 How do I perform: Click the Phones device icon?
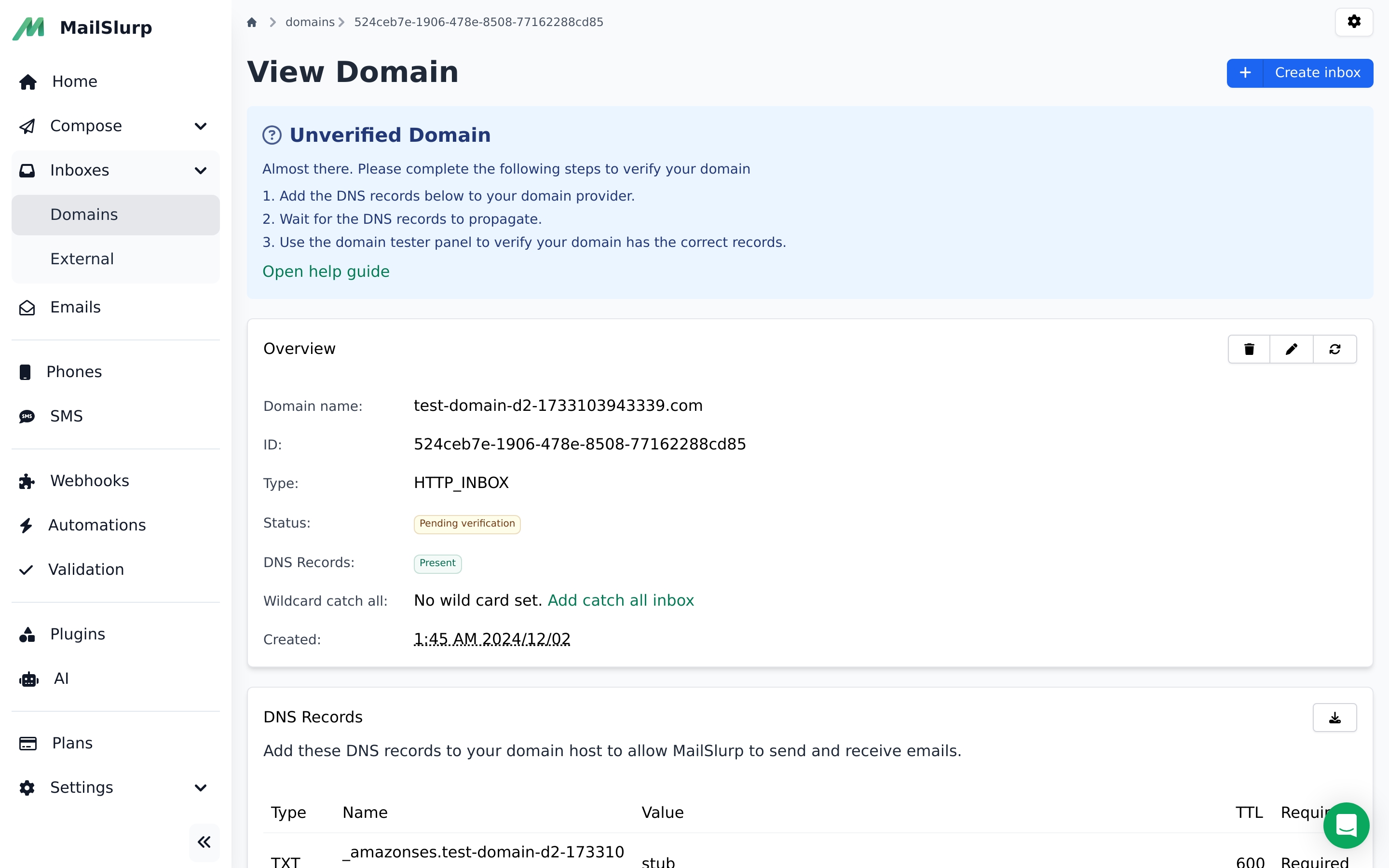pyautogui.click(x=25, y=372)
